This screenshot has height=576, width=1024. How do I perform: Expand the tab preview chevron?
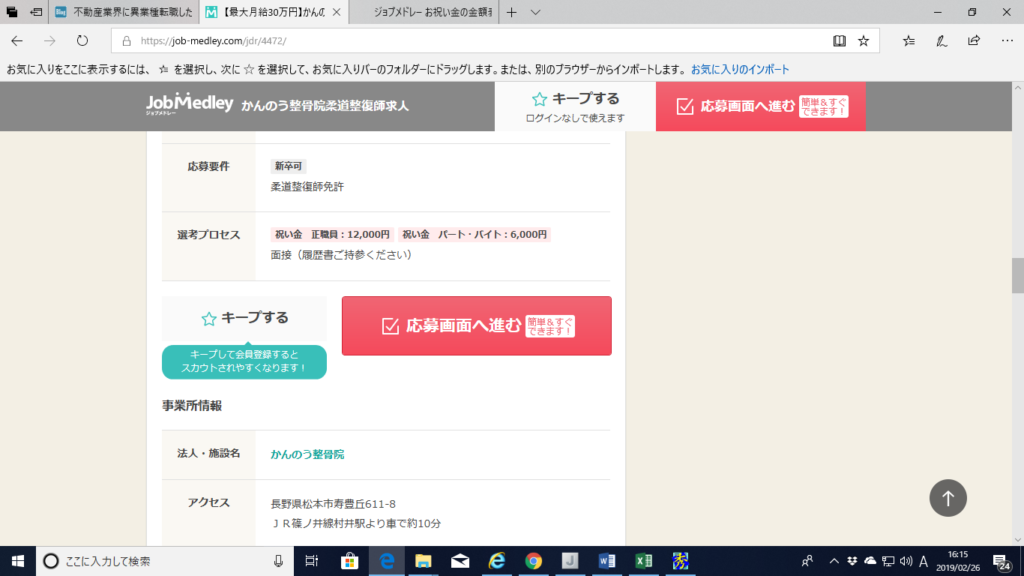click(536, 12)
